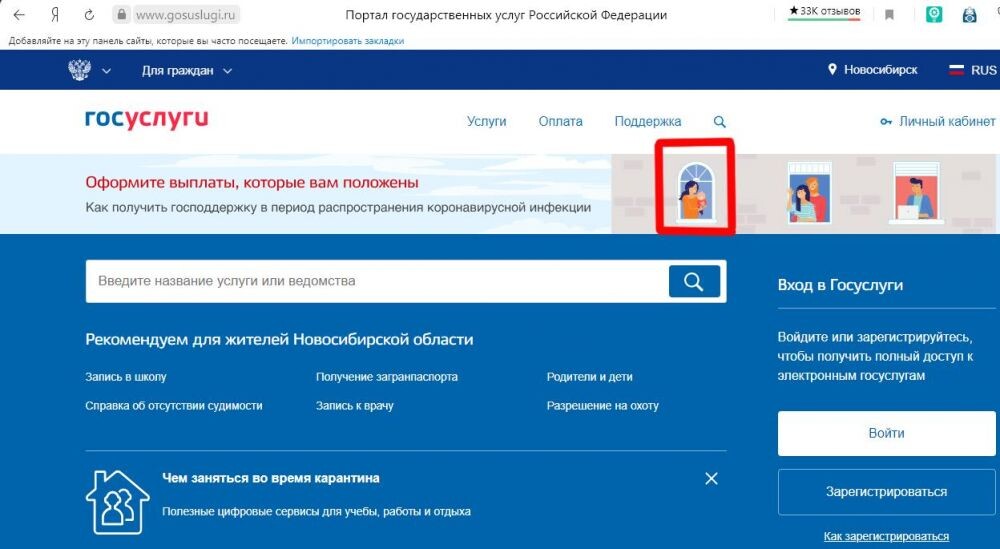Click the www.gosuslugi.ru address field

(x=185, y=15)
